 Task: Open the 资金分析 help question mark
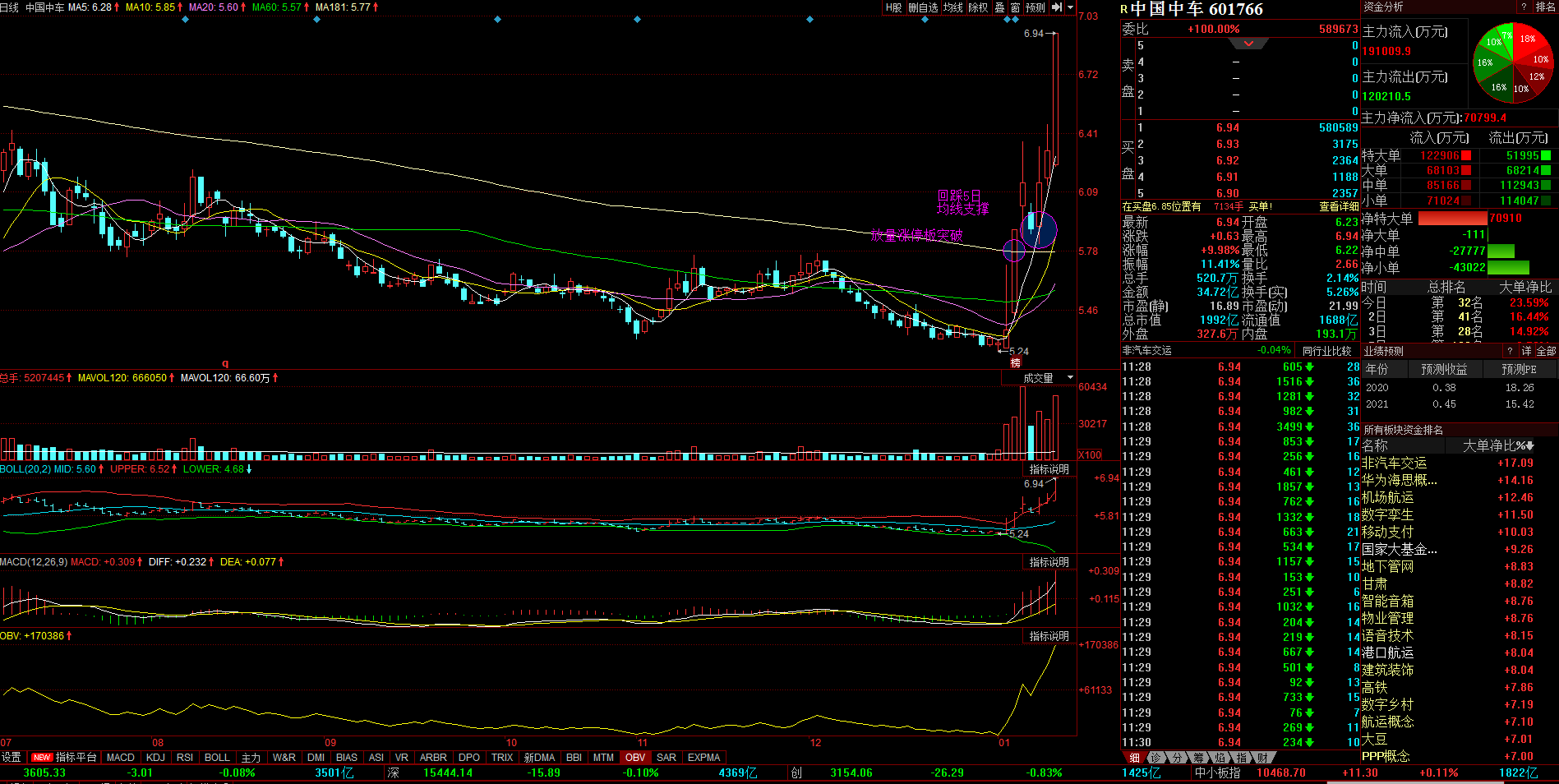pyautogui.click(x=1524, y=7)
